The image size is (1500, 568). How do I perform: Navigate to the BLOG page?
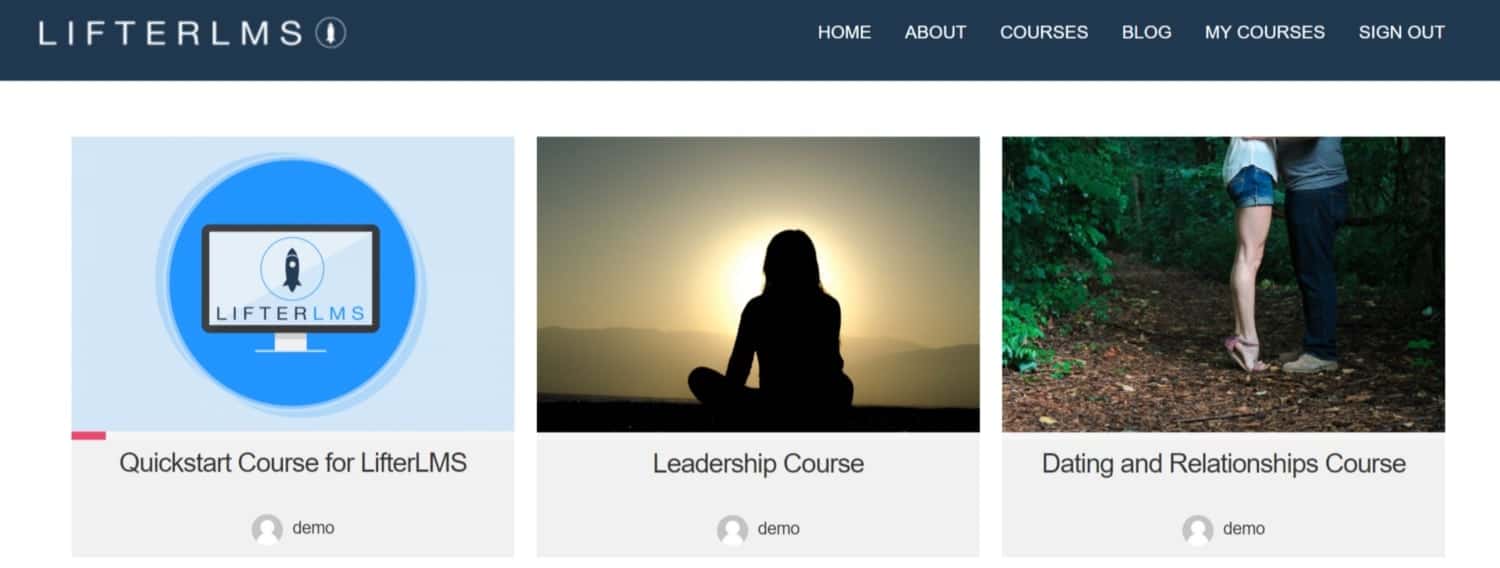pos(1146,32)
